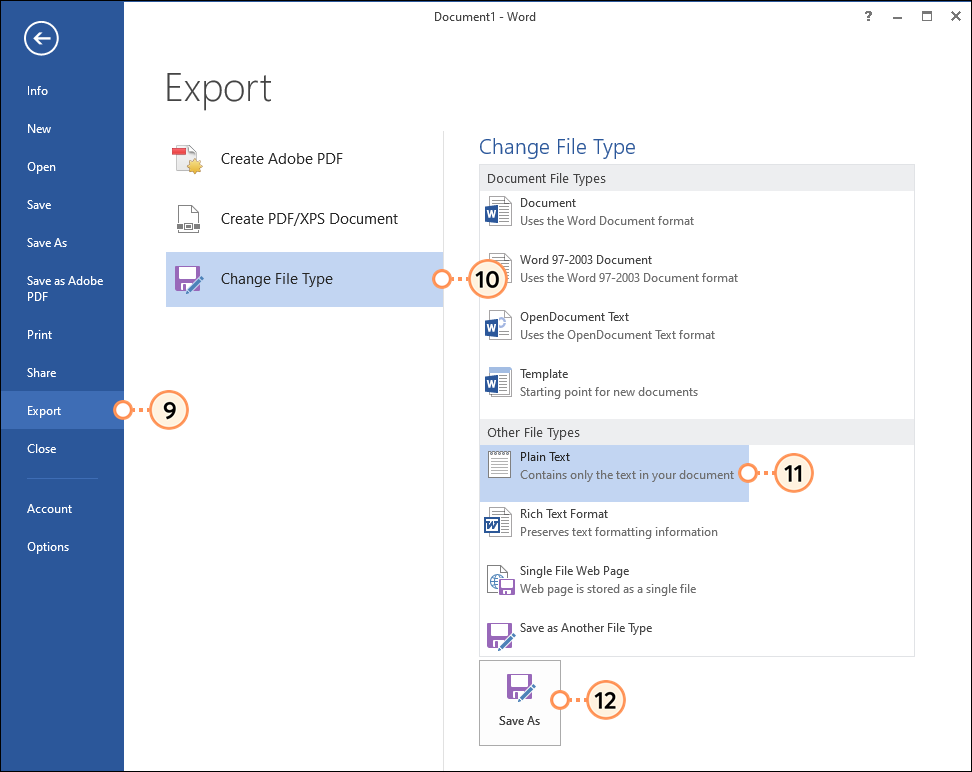Open the Account page

pyautogui.click(x=62, y=508)
